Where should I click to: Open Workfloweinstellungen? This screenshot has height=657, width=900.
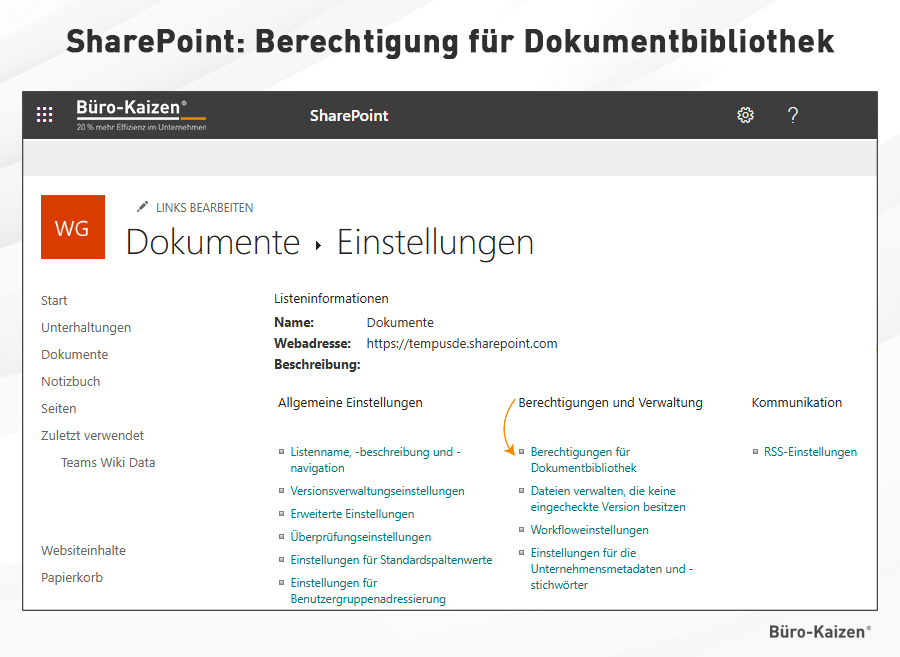point(589,530)
